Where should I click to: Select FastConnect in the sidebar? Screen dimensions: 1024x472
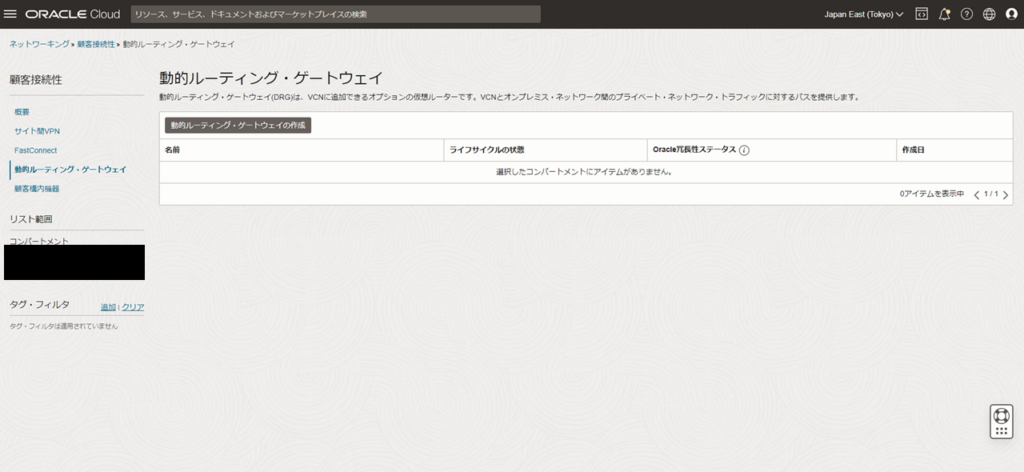35,150
